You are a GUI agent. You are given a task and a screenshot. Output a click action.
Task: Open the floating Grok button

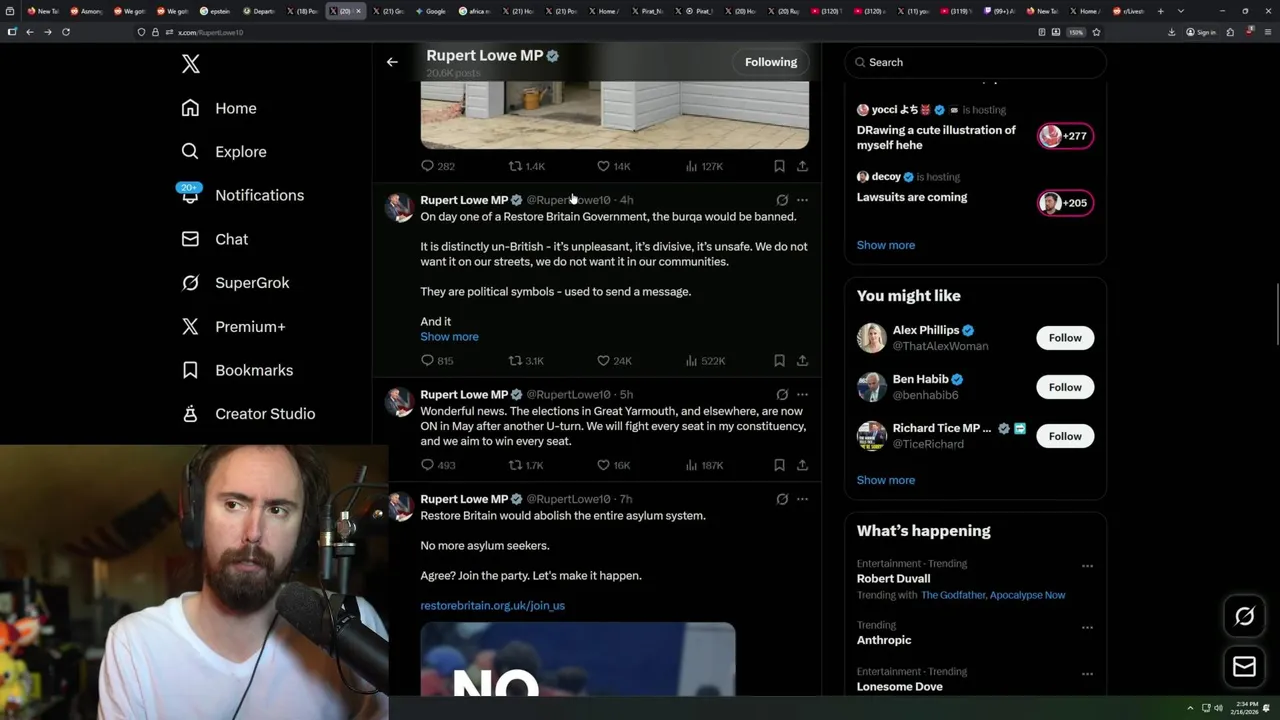(x=1244, y=617)
